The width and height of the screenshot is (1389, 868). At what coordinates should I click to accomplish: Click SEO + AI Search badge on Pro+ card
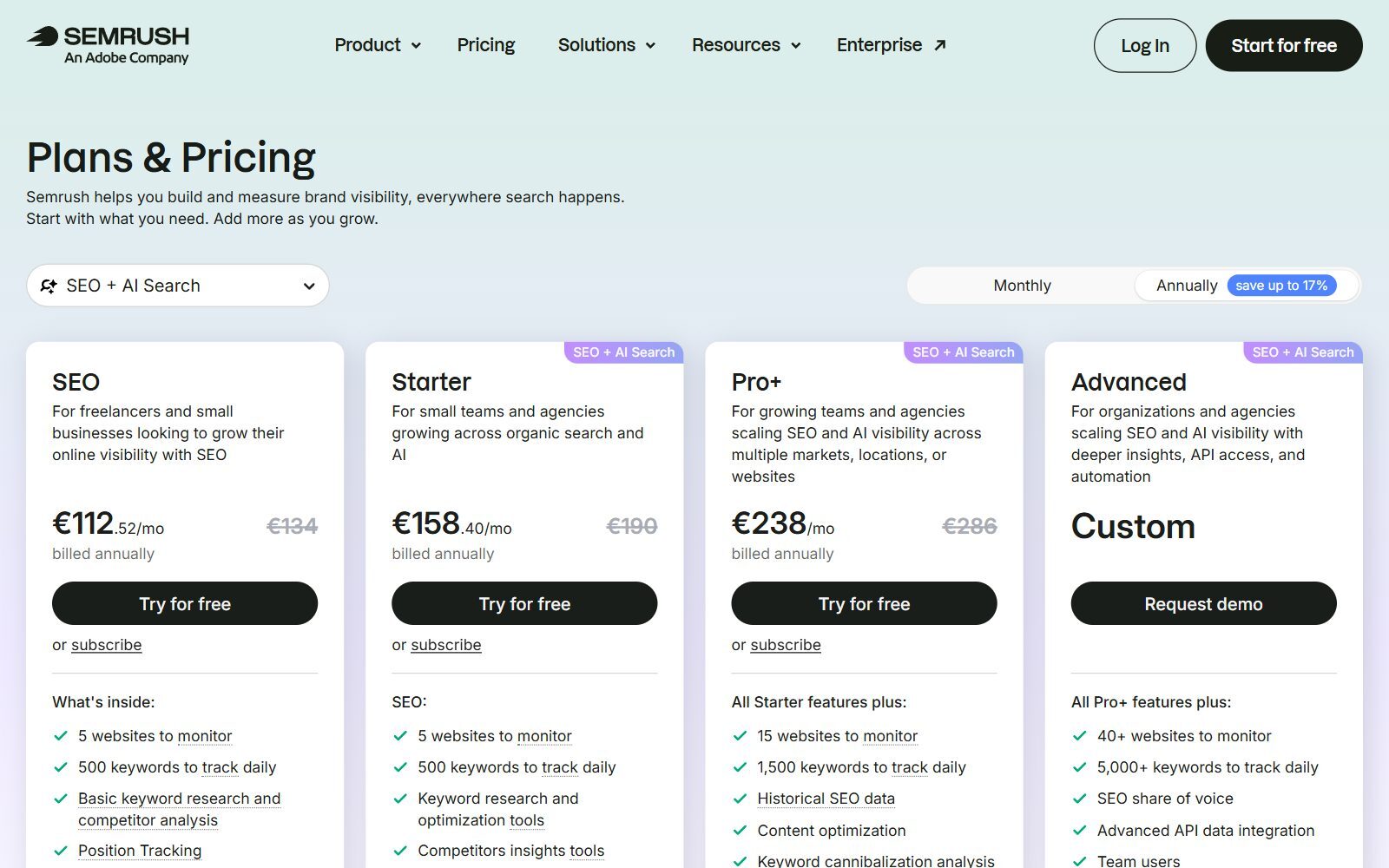[x=963, y=352]
